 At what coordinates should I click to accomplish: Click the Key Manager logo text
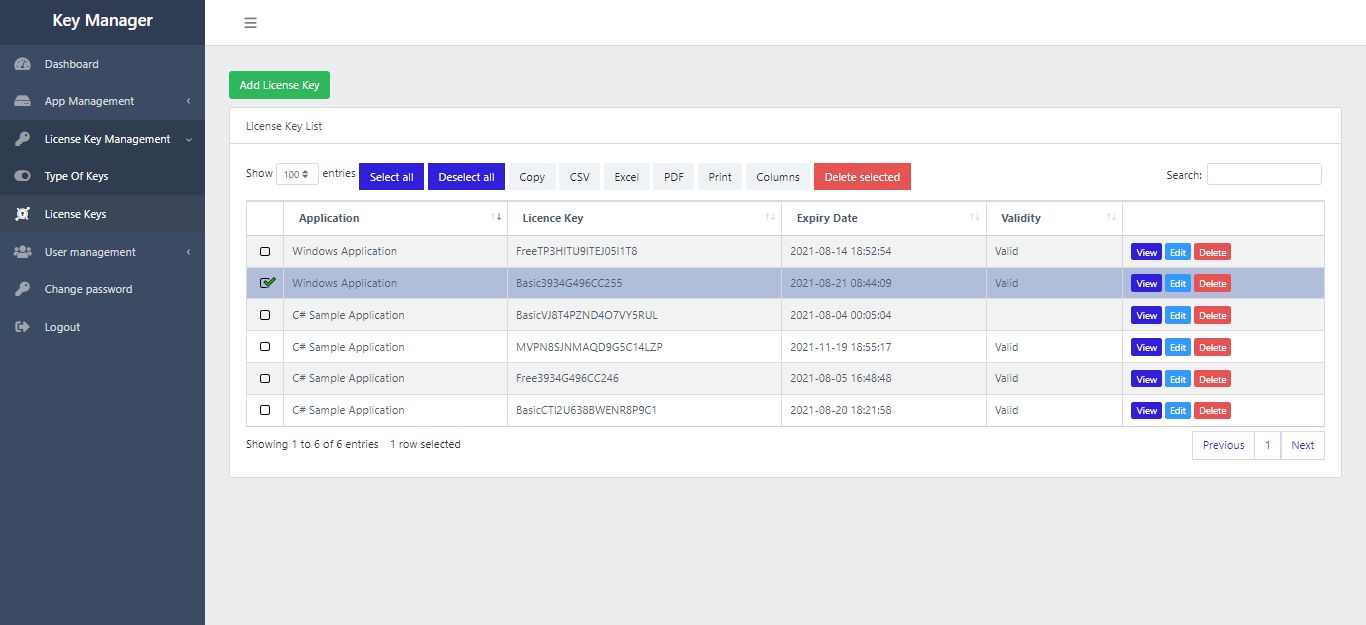point(102,20)
